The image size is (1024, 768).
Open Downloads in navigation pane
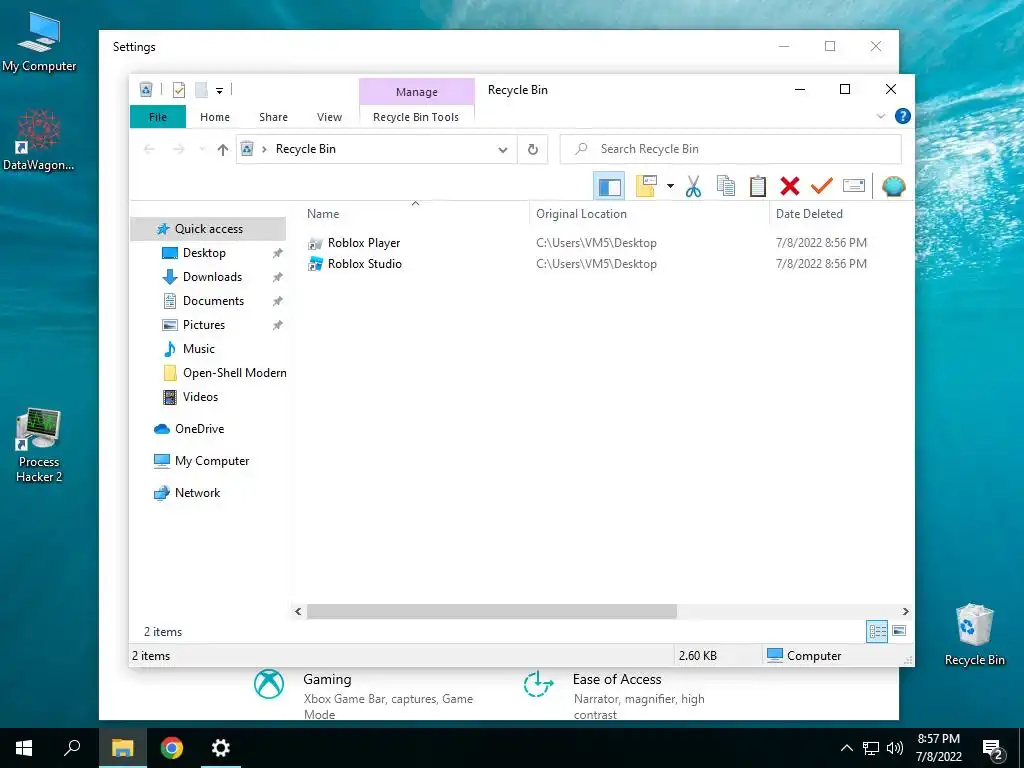click(212, 277)
